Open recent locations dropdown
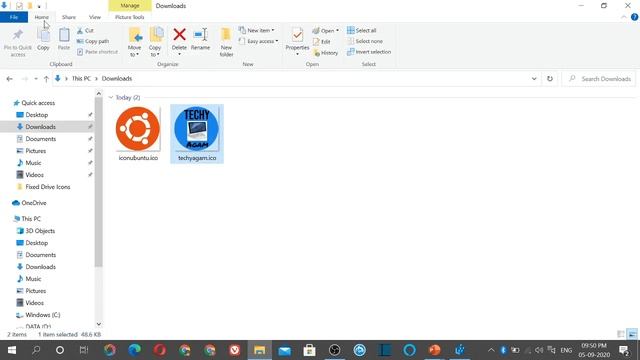Screen dimensions: 640x360 [36, 79]
